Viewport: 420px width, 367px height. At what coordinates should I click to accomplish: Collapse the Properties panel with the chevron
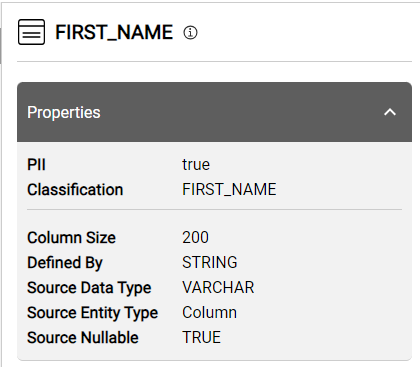[x=390, y=112]
